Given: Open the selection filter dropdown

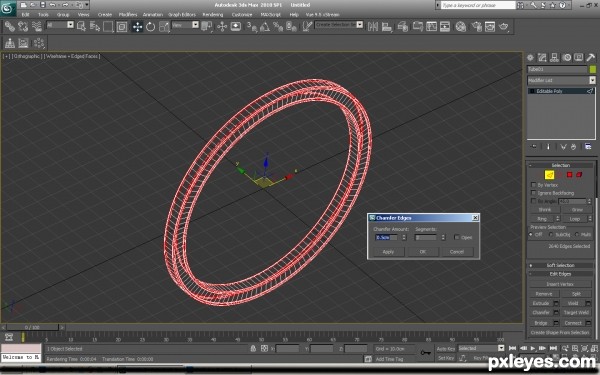Looking at the screenshot, I should [x=60, y=25].
